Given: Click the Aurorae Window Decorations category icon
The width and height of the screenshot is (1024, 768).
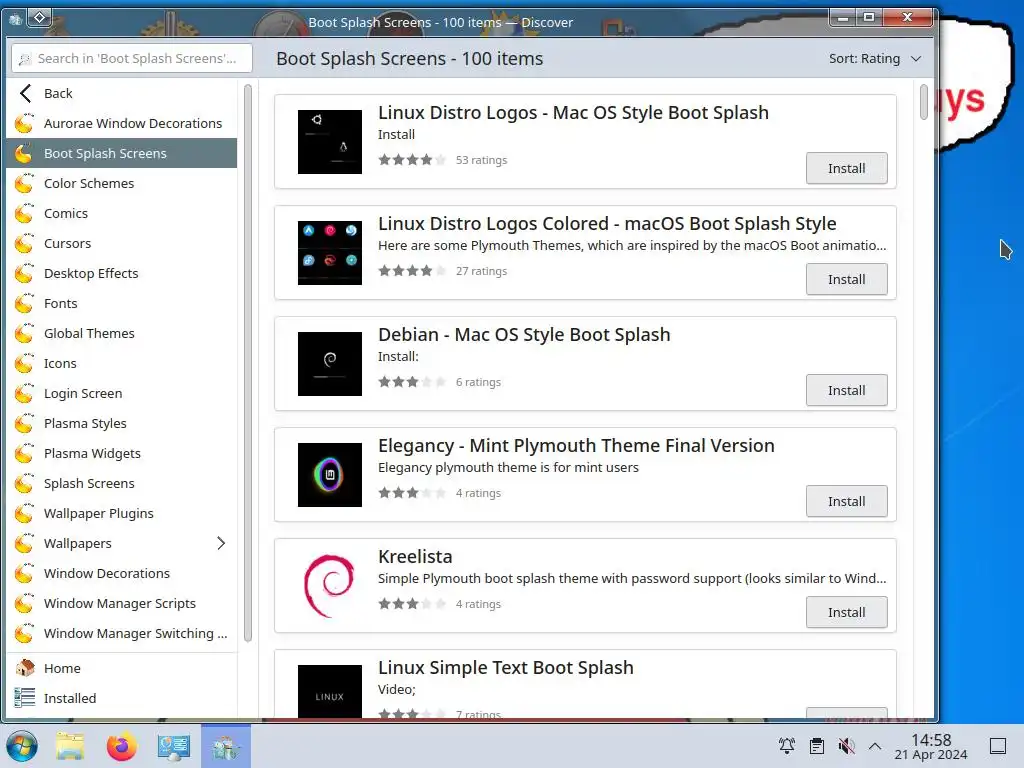Looking at the screenshot, I should (x=25, y=123).
